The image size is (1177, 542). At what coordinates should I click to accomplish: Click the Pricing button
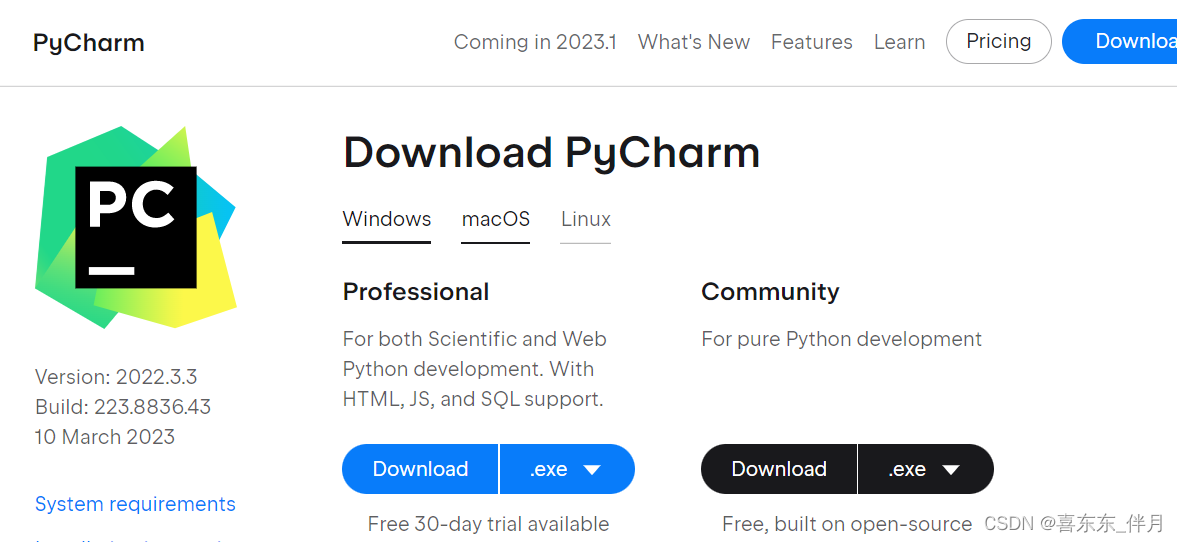998,41
